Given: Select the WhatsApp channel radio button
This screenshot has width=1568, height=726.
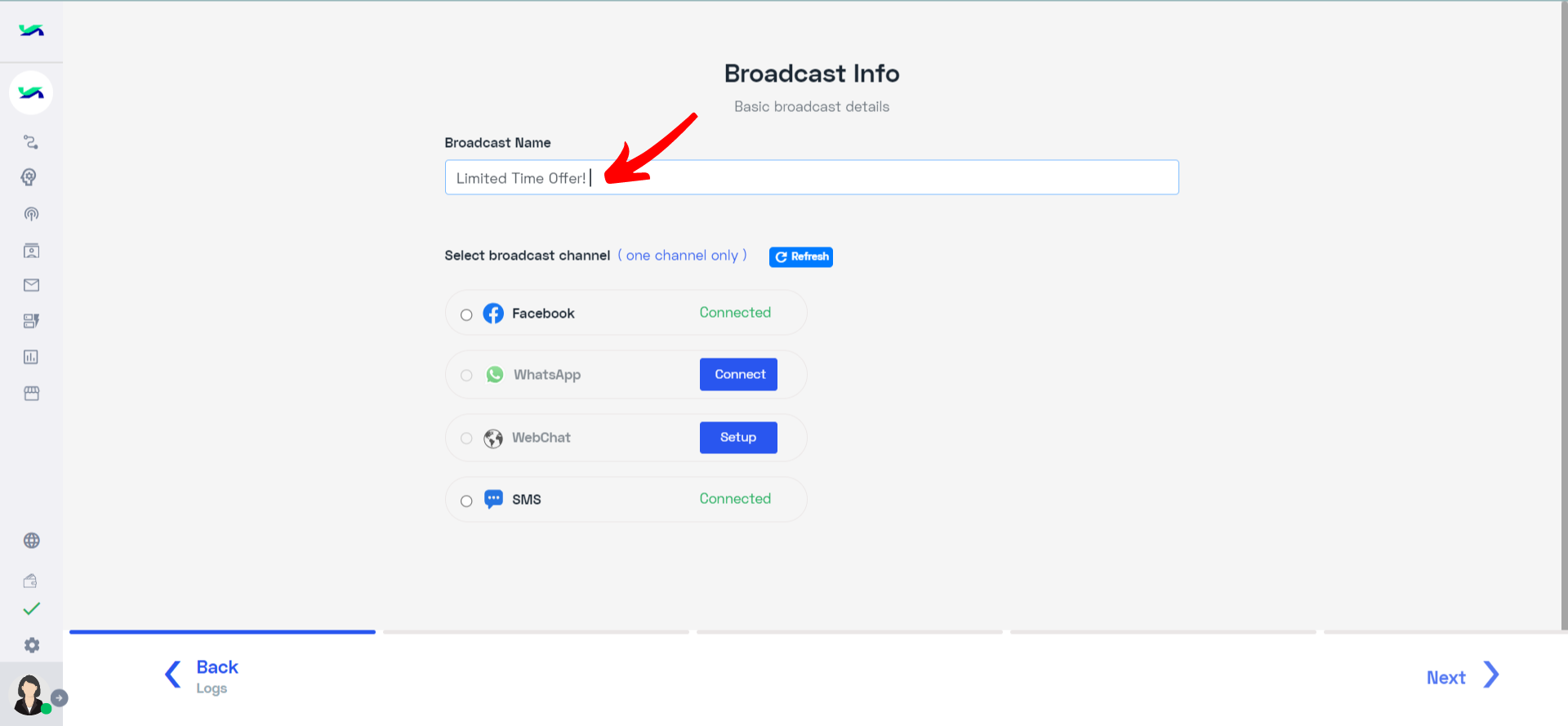Looking at the screenshot, I should click(466, 376).
